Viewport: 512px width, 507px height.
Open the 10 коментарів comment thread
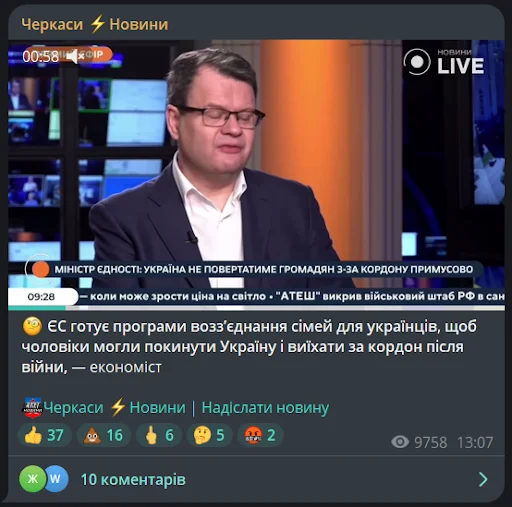point(133,480)
